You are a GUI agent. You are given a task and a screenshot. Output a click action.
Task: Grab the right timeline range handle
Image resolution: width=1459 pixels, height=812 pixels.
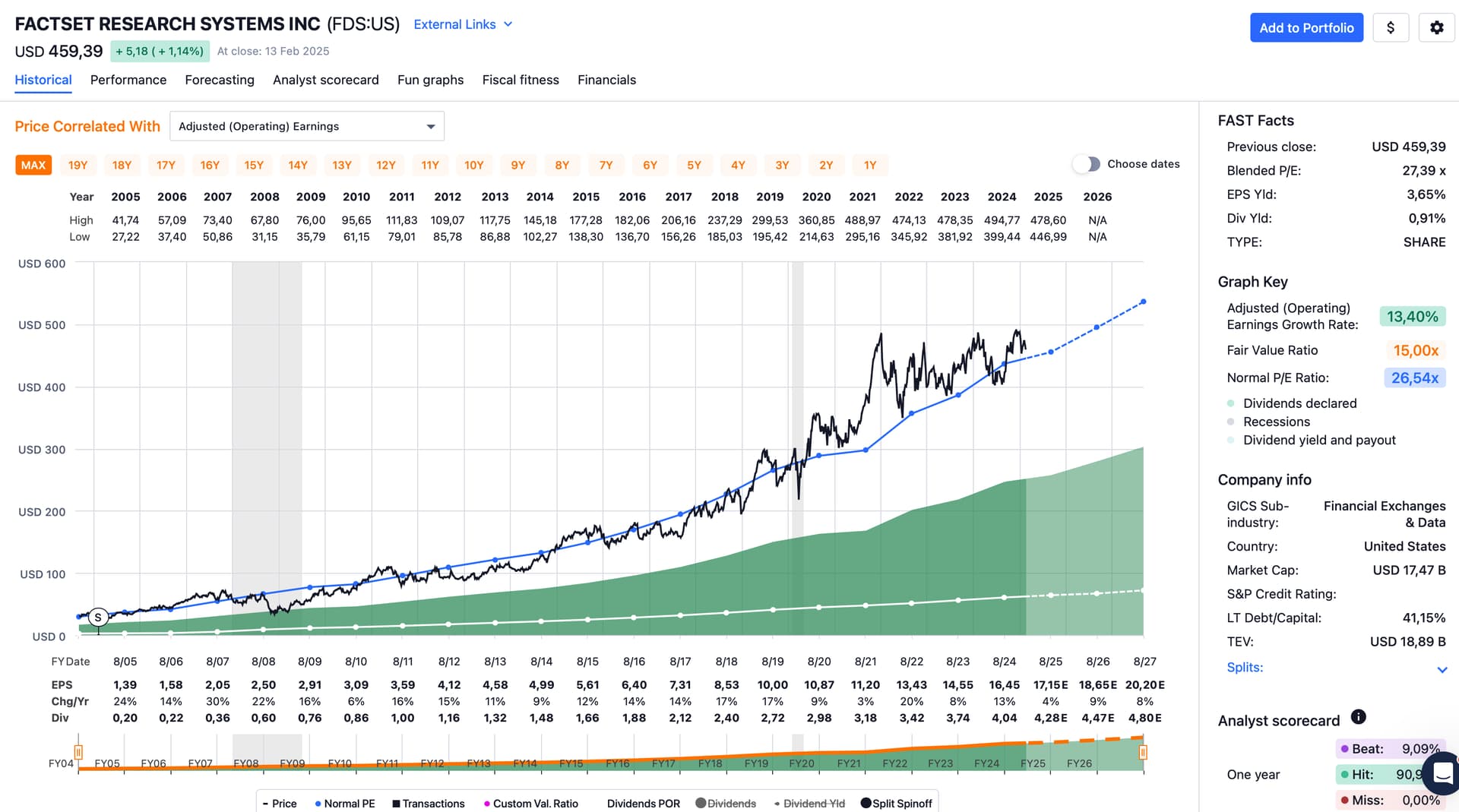pos(1143,752)
